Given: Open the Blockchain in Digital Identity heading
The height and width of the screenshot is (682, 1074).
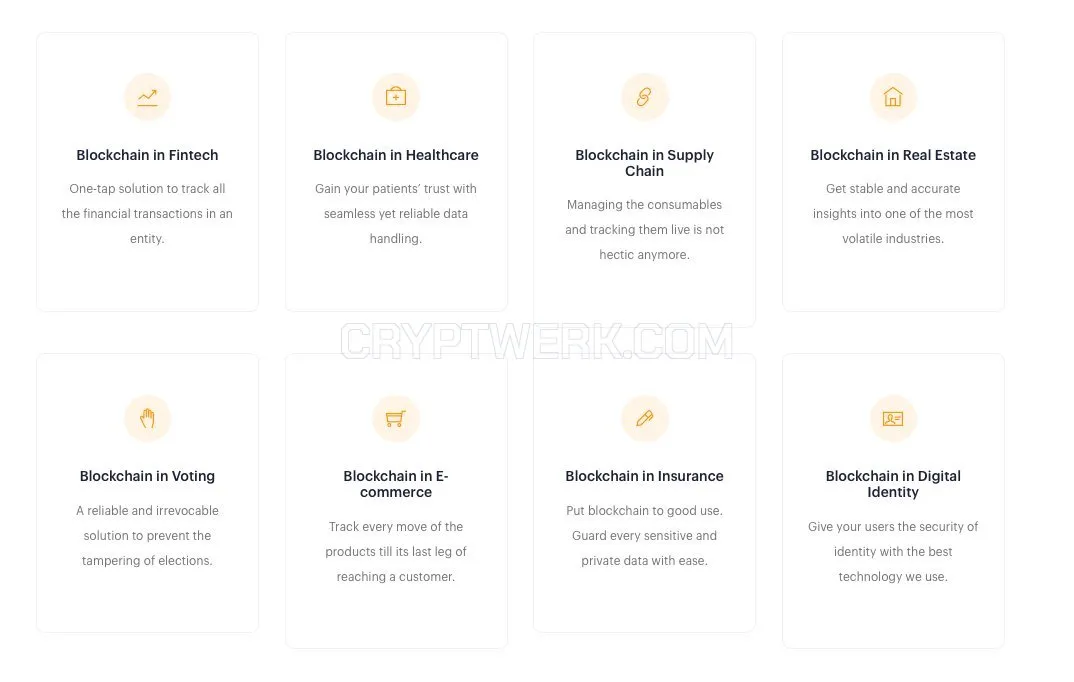Looking at the screenshot, I should 893,484.
